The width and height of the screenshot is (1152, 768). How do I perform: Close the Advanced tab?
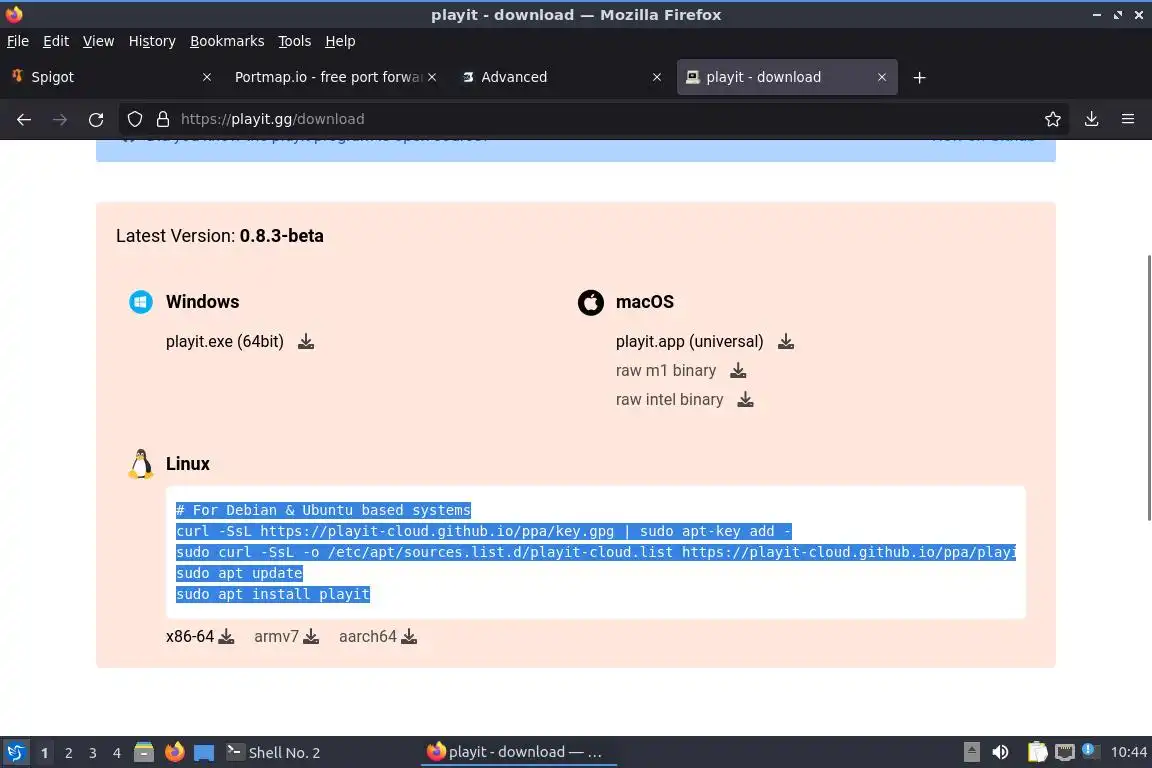click(x=657, y=77)
